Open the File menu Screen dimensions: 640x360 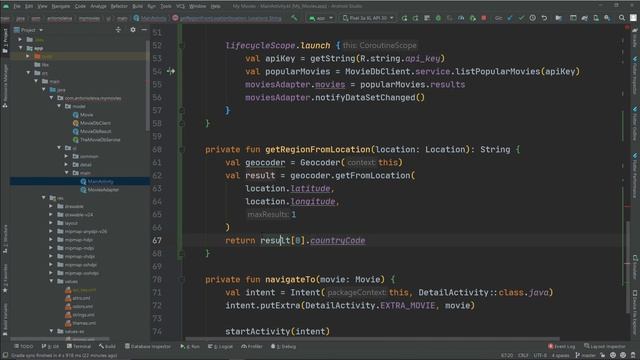17,6
